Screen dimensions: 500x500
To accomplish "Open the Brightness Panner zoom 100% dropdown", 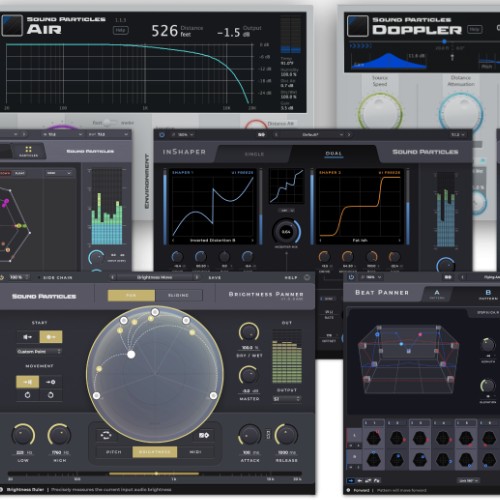I will point(19,277).
